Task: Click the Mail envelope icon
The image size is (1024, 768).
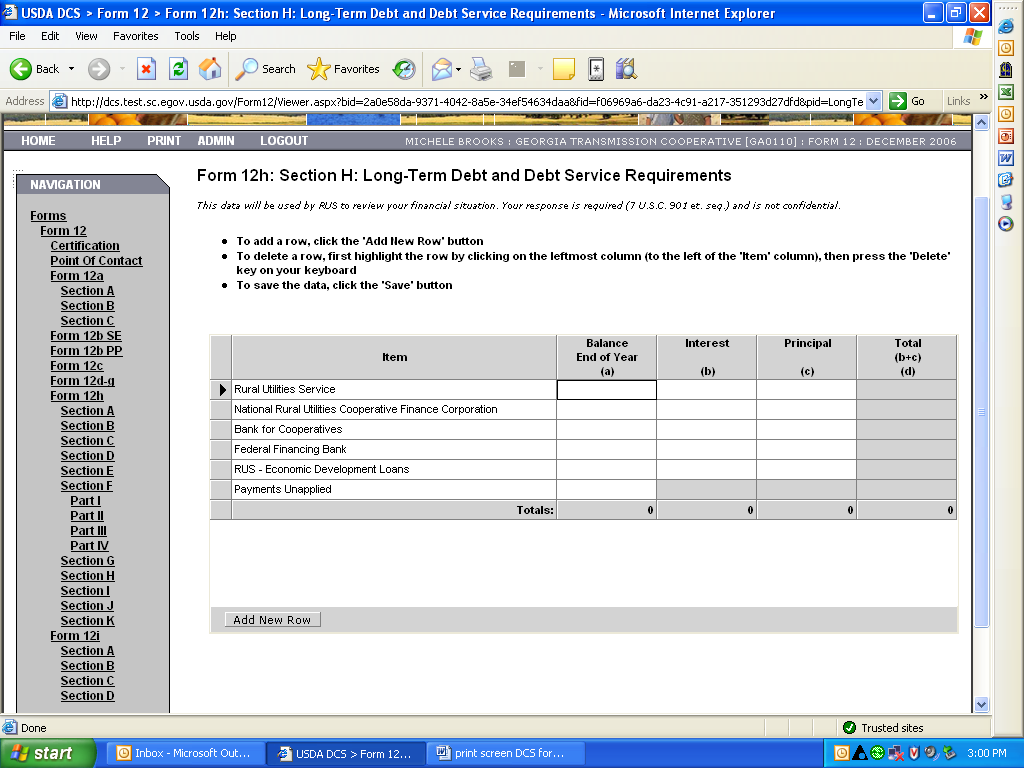Action: (x=442, y=69)
